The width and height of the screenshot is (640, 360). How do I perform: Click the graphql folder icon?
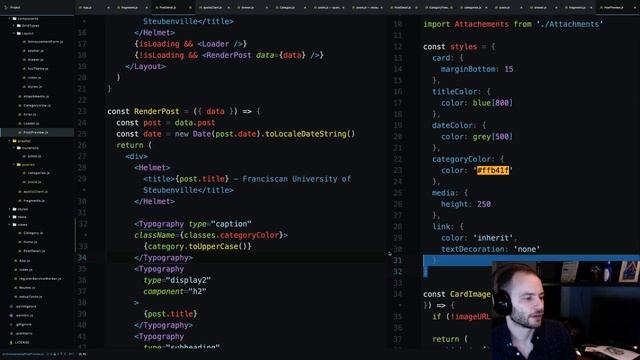14,141
